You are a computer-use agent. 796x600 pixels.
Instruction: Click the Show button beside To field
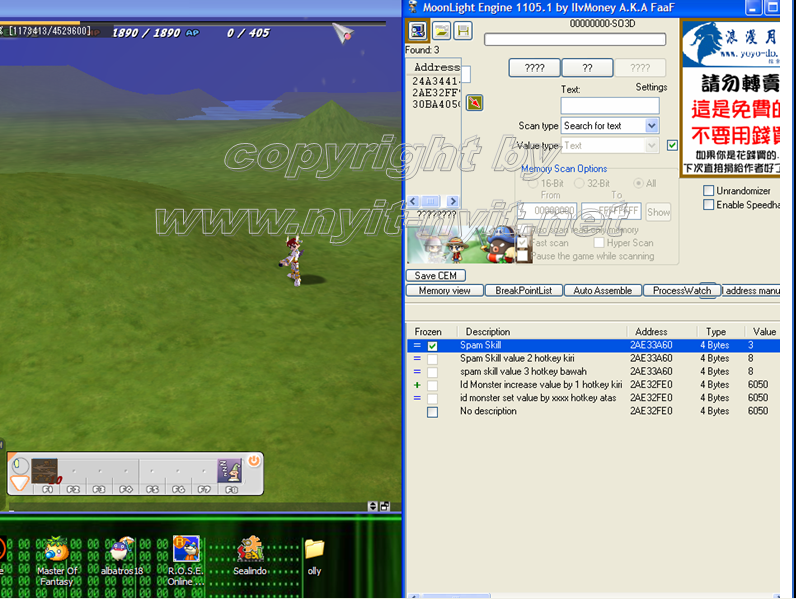coord(658,212)
